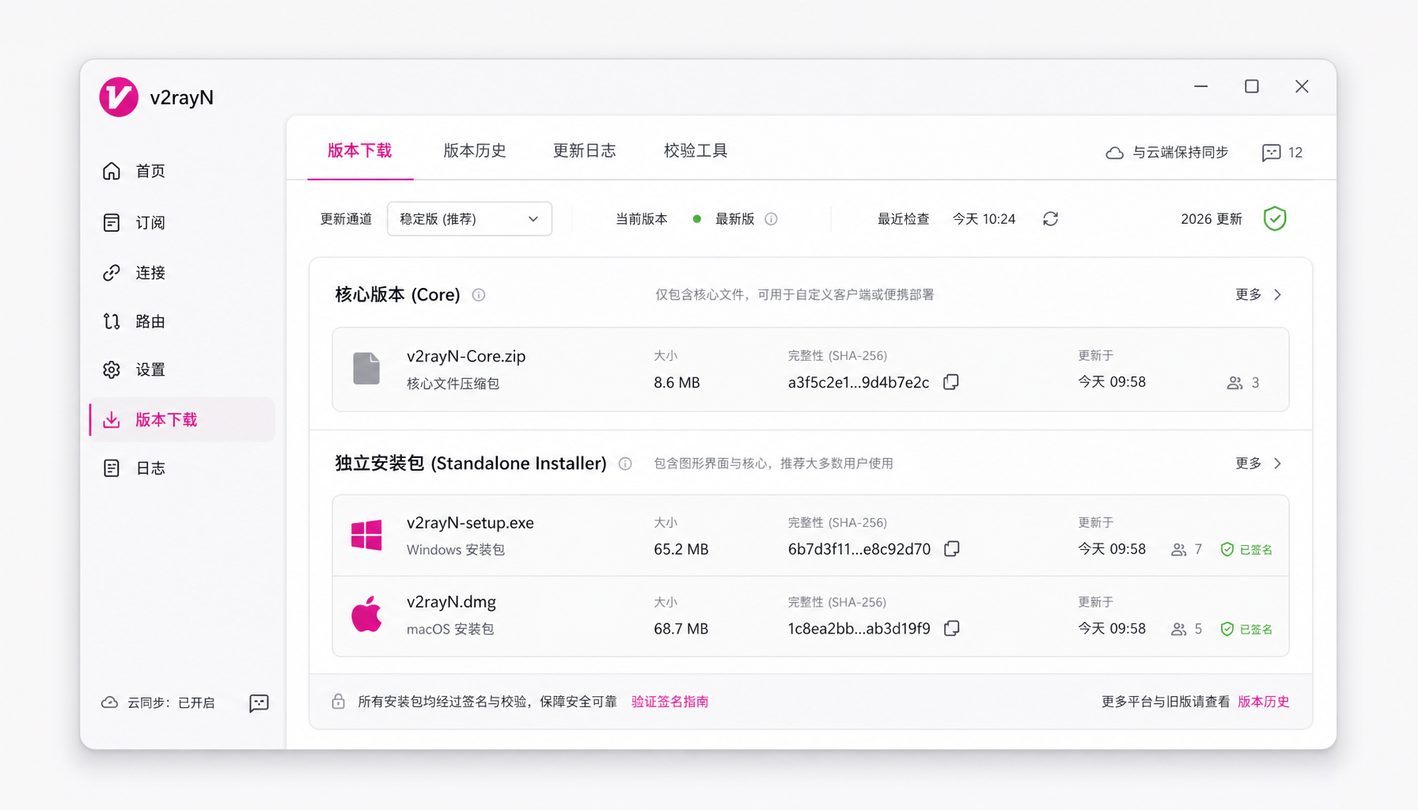Expand 更多 for 核心版本 (Core) section
The height and width of the screenshot is (810, 1418).
pyautogui.click(x=1259, y=295)
